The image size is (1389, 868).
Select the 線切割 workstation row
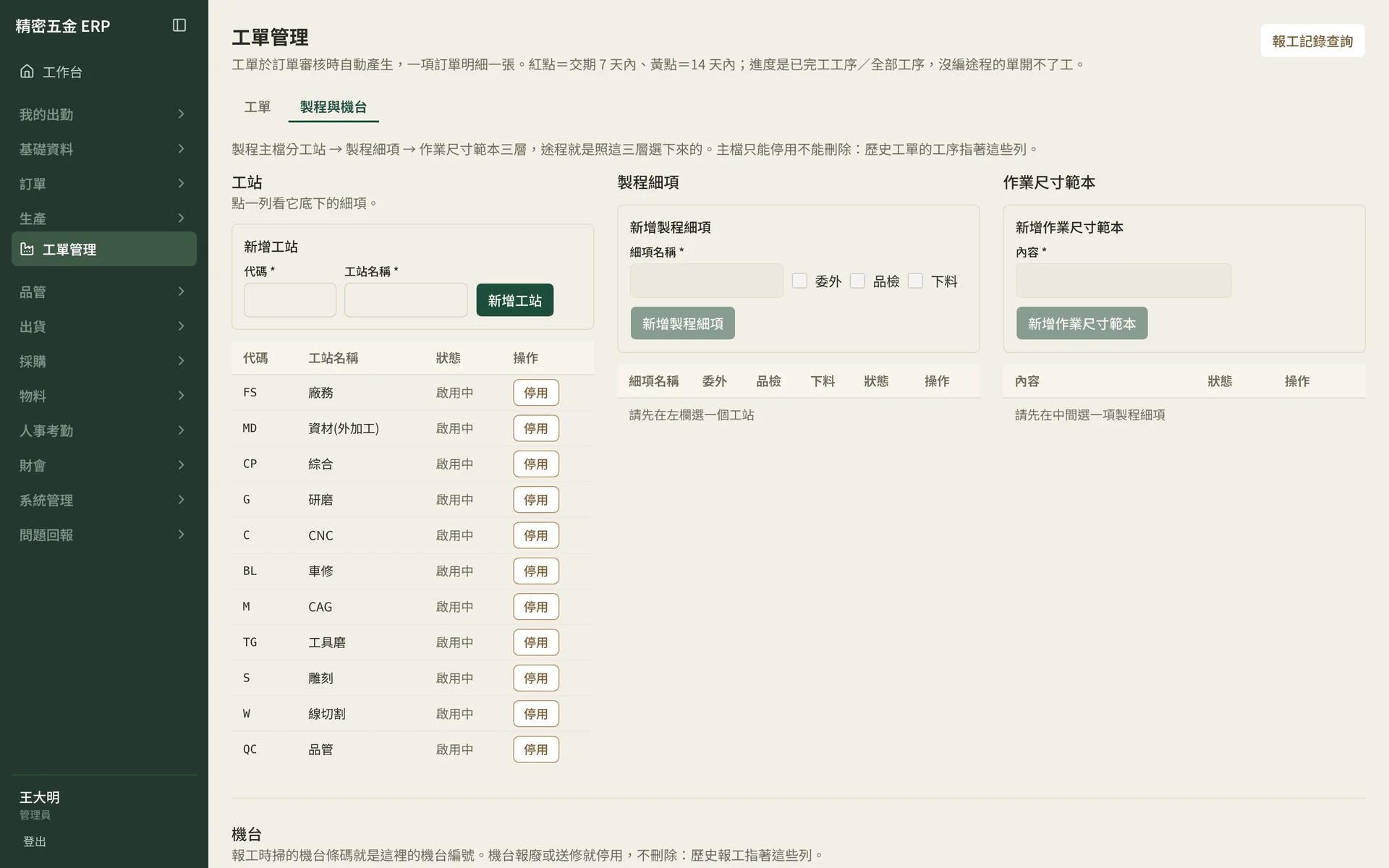[412, 714]
